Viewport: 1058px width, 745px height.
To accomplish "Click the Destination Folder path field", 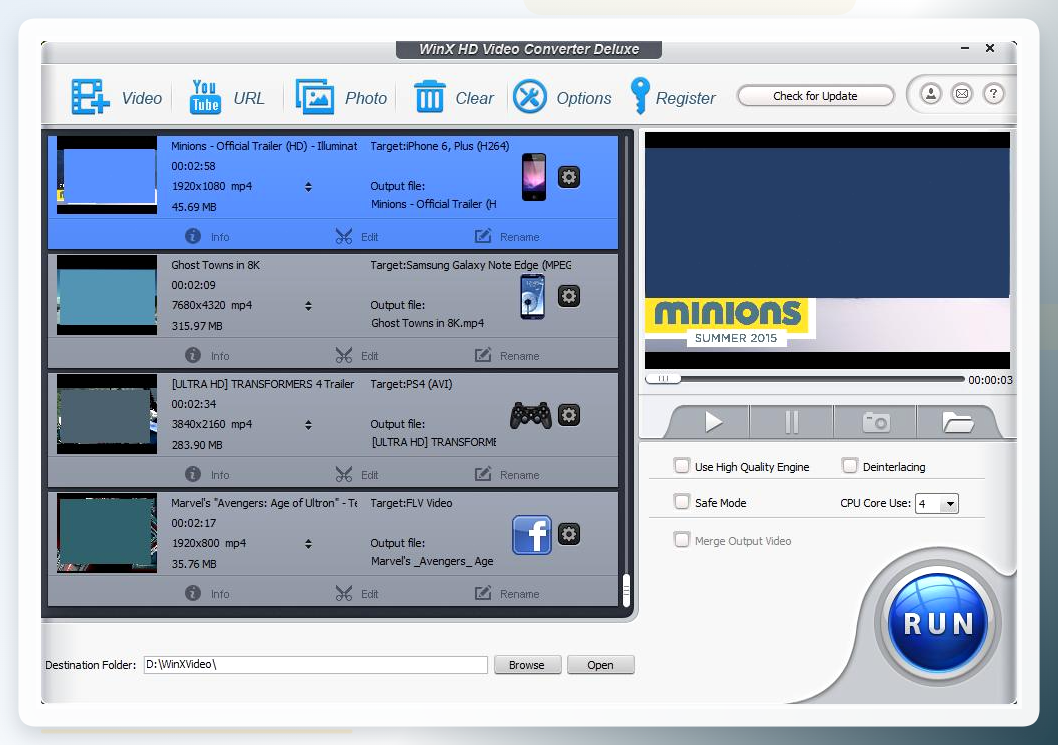I will tap(316, 665).
